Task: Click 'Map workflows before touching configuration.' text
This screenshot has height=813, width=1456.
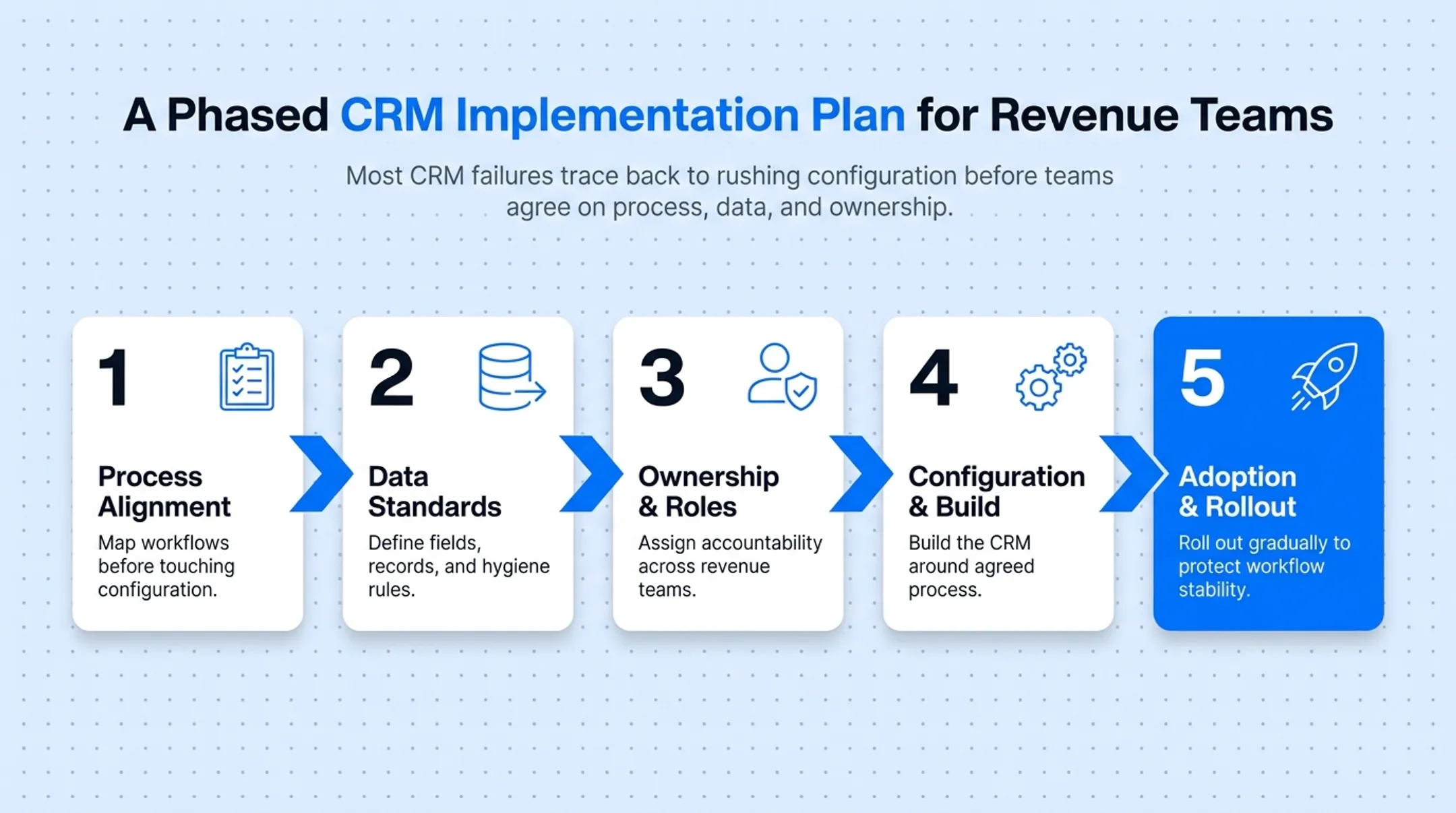Action: pyautogui.click(x=166, y=566)
